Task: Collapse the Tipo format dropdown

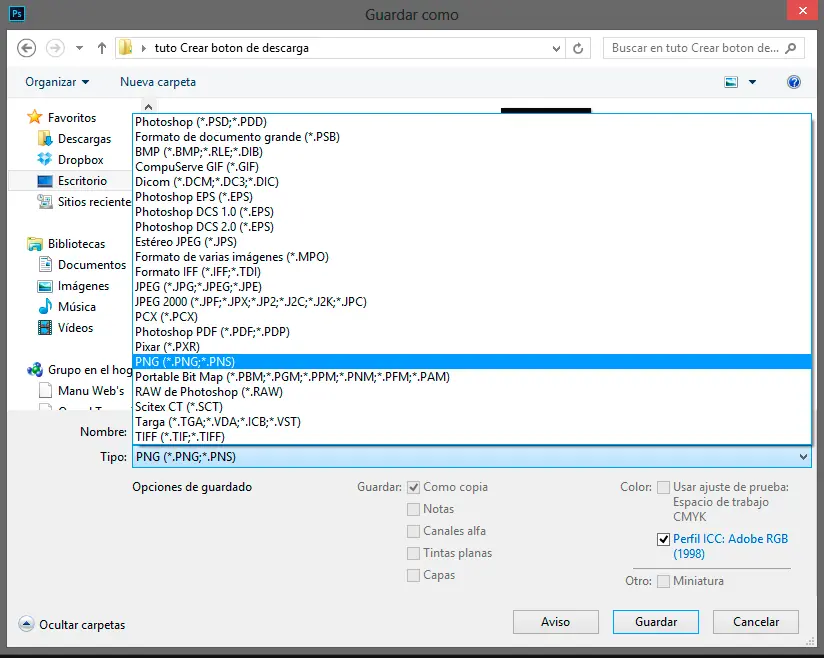Action: (x=803, y=457)
